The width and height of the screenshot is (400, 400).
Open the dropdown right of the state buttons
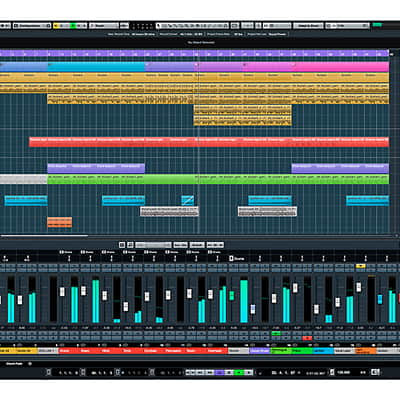point(104,26)
